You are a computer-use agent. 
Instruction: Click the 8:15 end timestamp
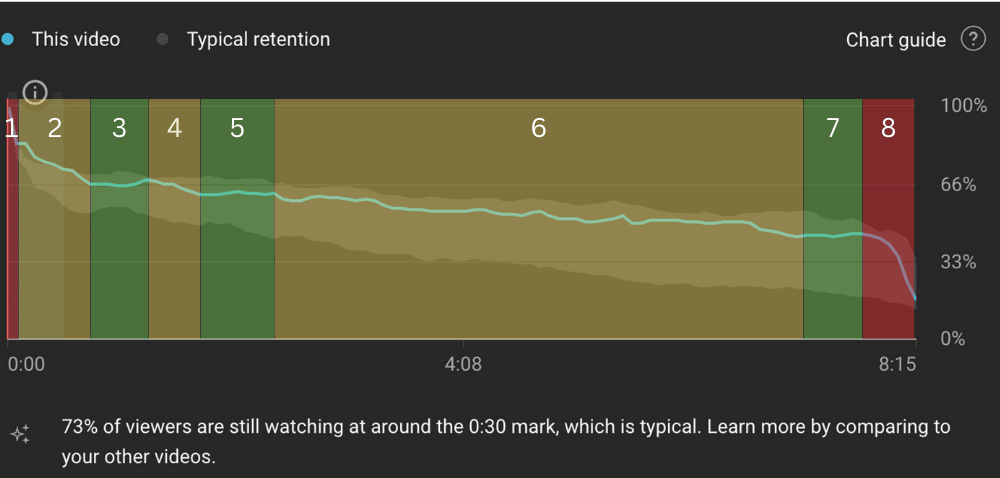point(897,365)
